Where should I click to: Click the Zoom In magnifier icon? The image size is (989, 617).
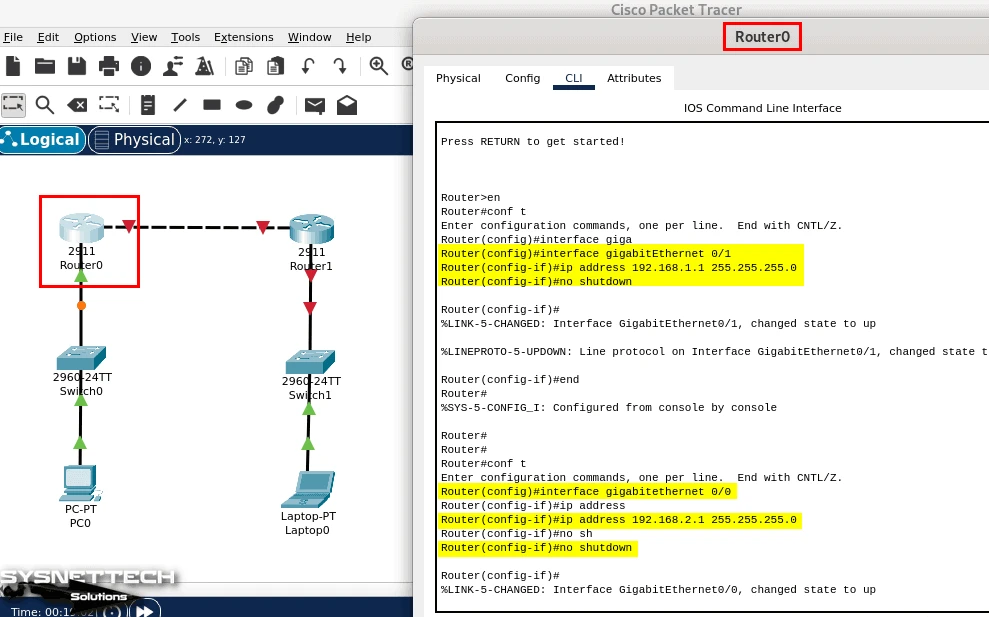click(379, 66)
